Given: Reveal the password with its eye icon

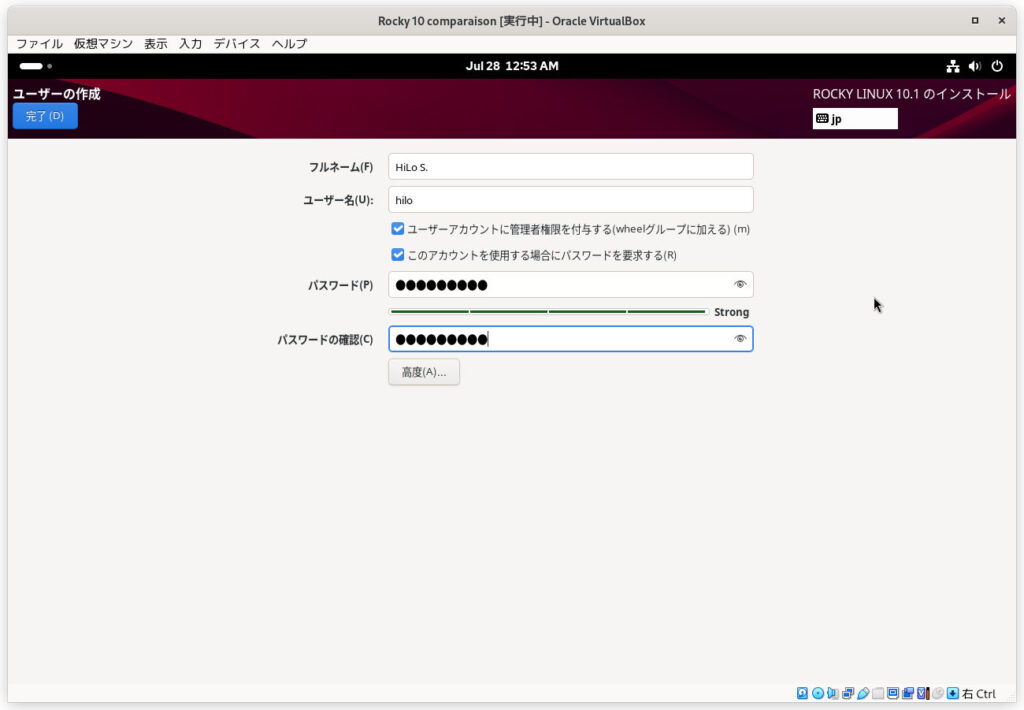Looking at the screenshot, I should coord(740,284).
